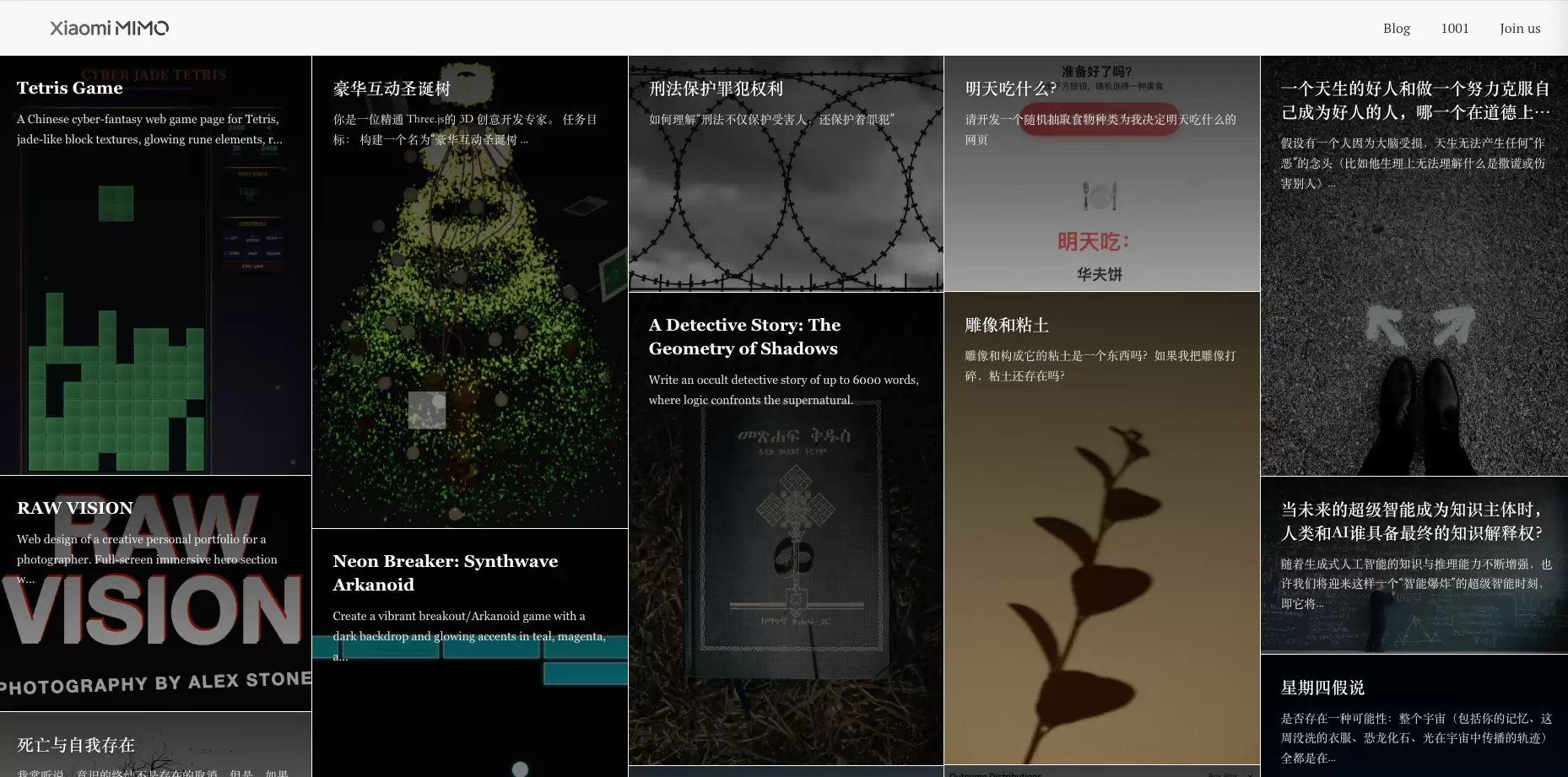The height and width of the screenshot is (777, 1568).
Task: Open the 死亡与自我存在 card
Action: pos(76,745)
